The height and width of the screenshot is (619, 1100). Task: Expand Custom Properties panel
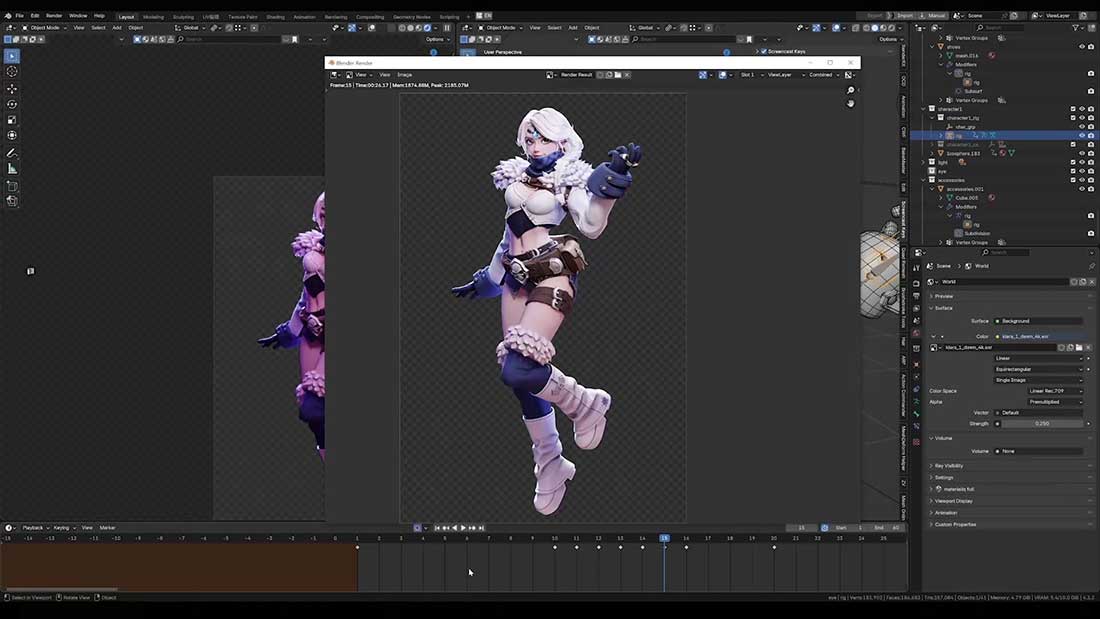[x=955, y=524]
